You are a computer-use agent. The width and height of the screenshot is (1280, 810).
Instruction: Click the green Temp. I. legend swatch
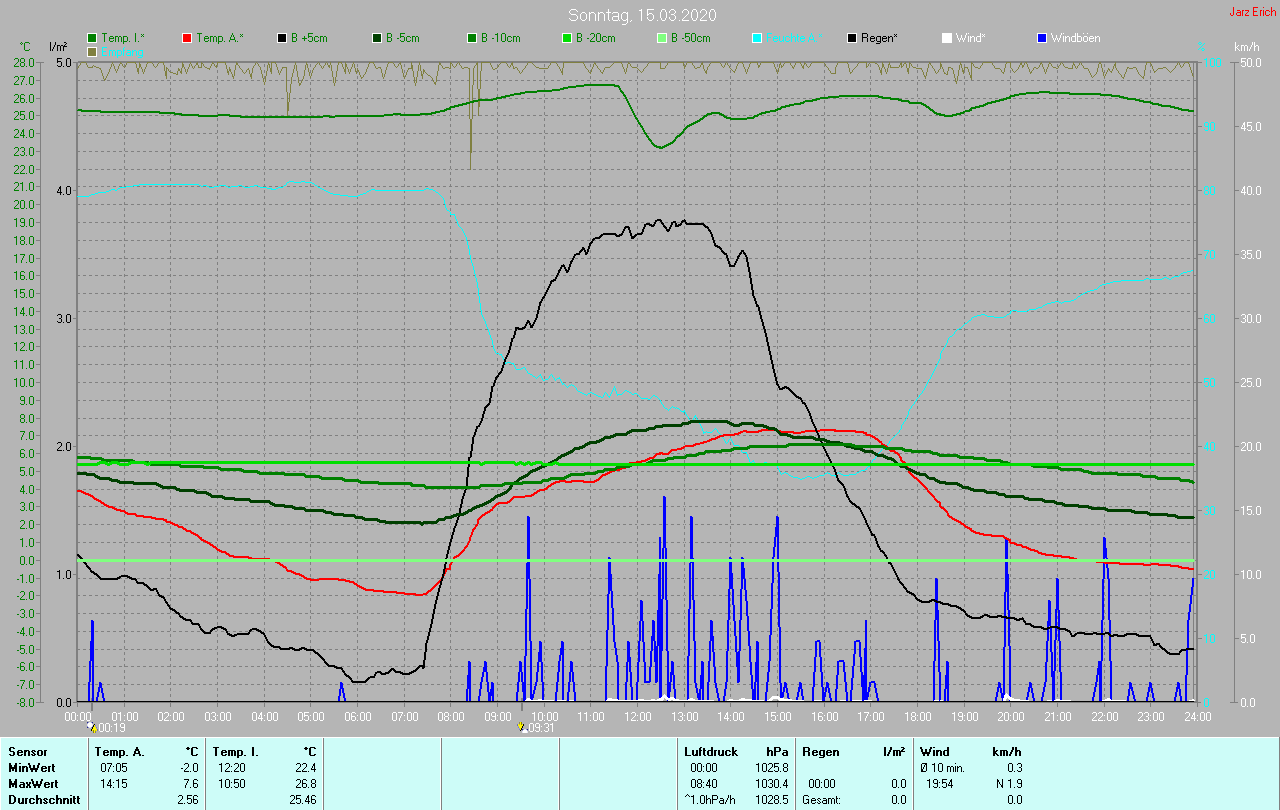[x=93, y=38]
